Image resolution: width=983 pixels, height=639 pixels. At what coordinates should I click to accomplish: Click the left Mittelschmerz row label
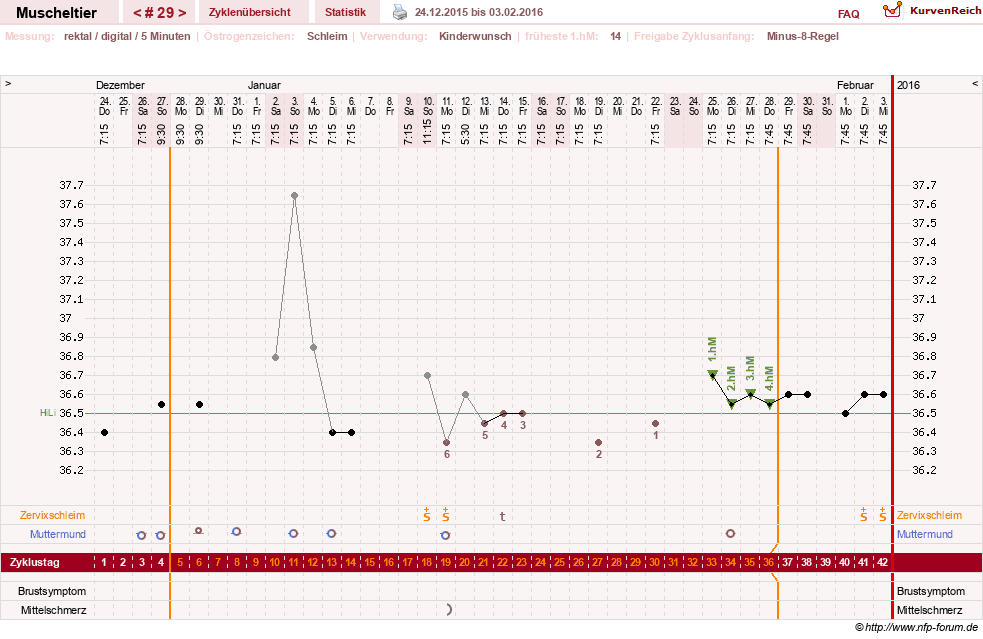tap(53, 610)
